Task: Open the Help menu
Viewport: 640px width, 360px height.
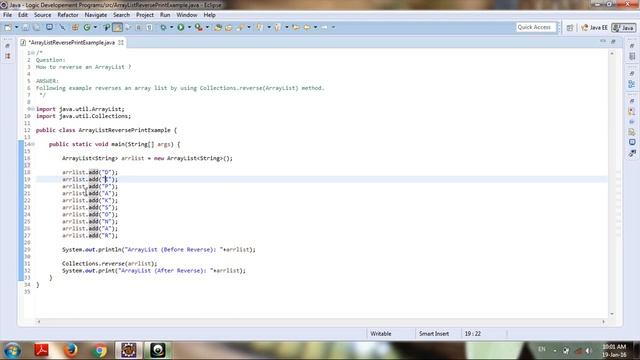Action: (209, 15)
